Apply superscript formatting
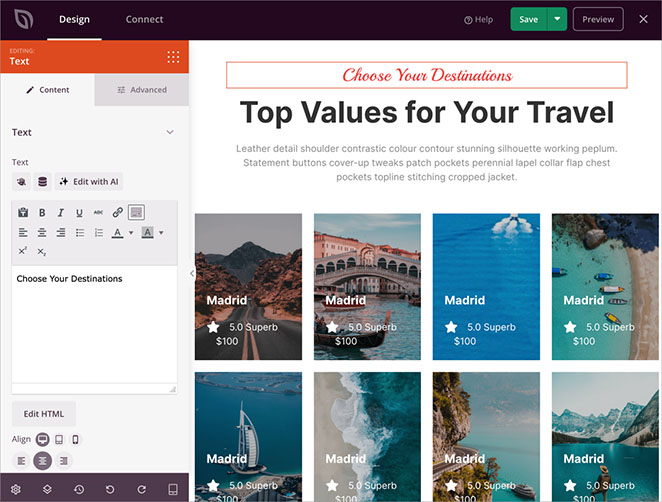 [x=23, y=251]
